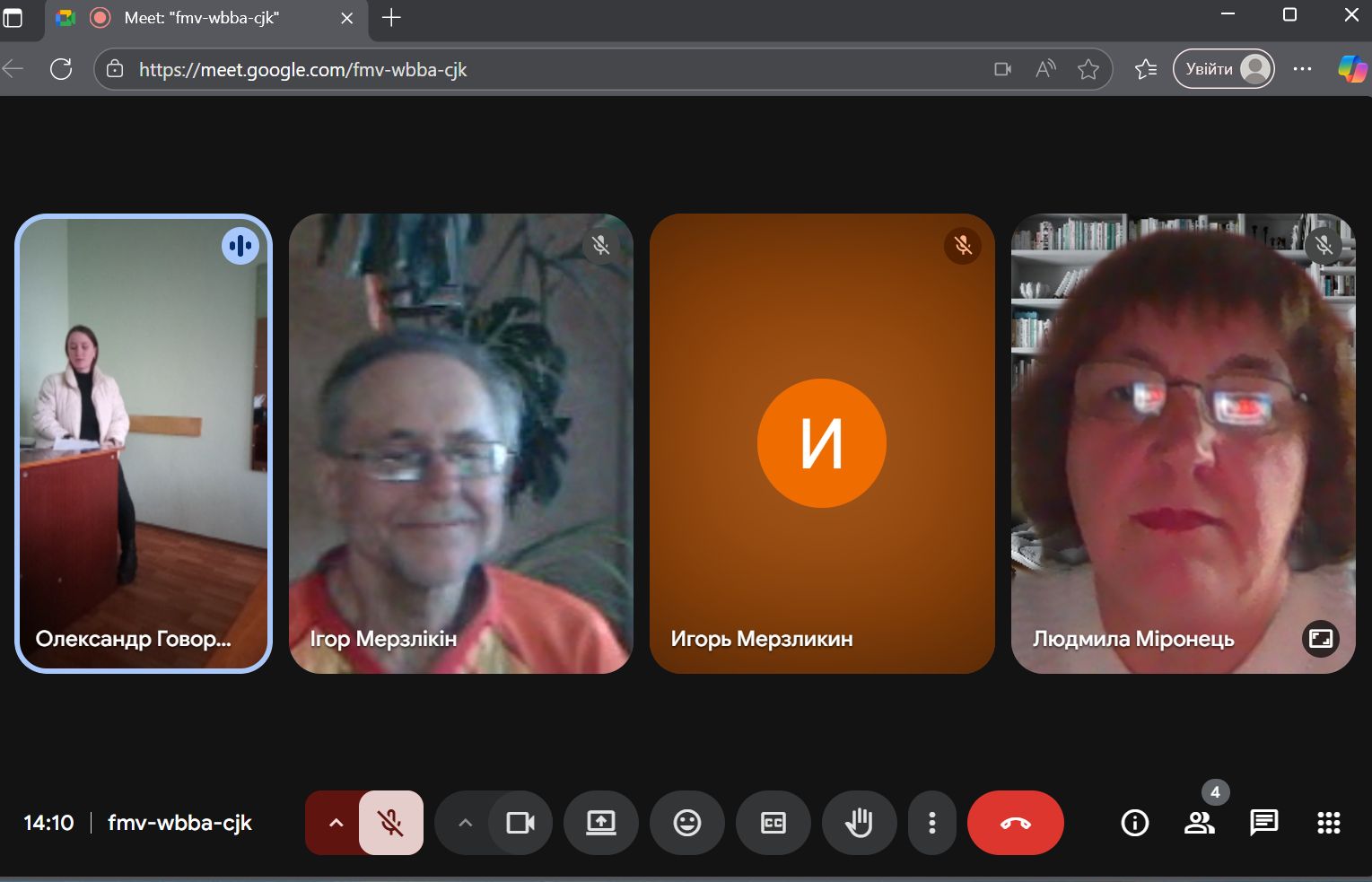Toggle the camera off
This screenshot has height=882, width=1372.
point(520,823)
